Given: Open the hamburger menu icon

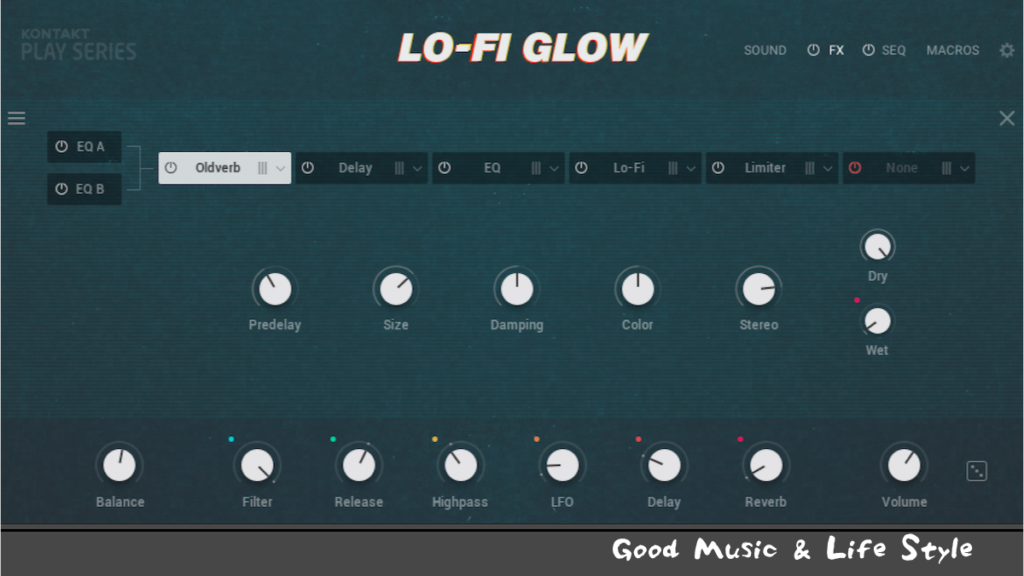Looking at the screenshot, I should pyautogui.click(x=16, y=118).
